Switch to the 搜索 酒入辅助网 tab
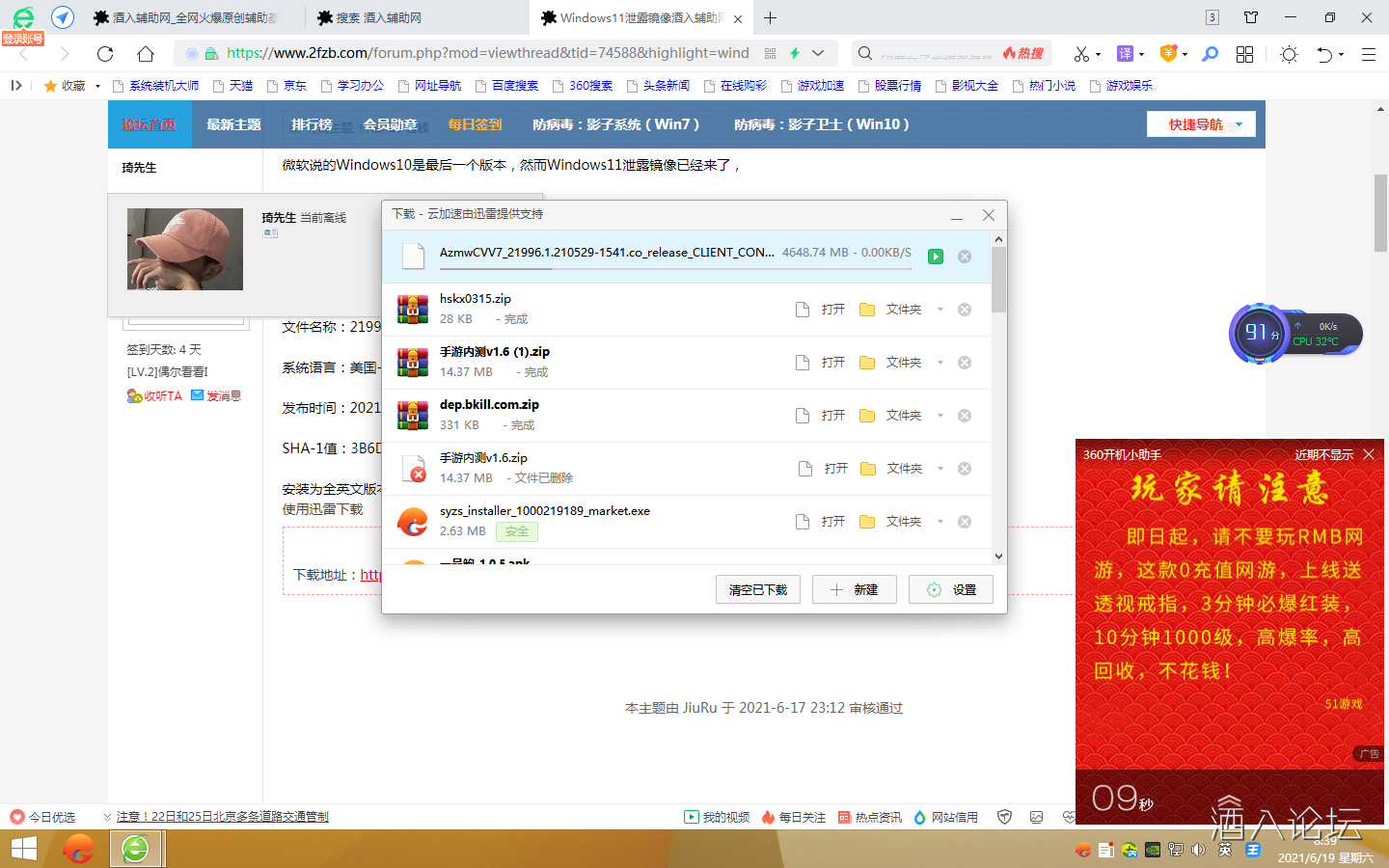The image size is (1389, 868). [x=378, y=17]
